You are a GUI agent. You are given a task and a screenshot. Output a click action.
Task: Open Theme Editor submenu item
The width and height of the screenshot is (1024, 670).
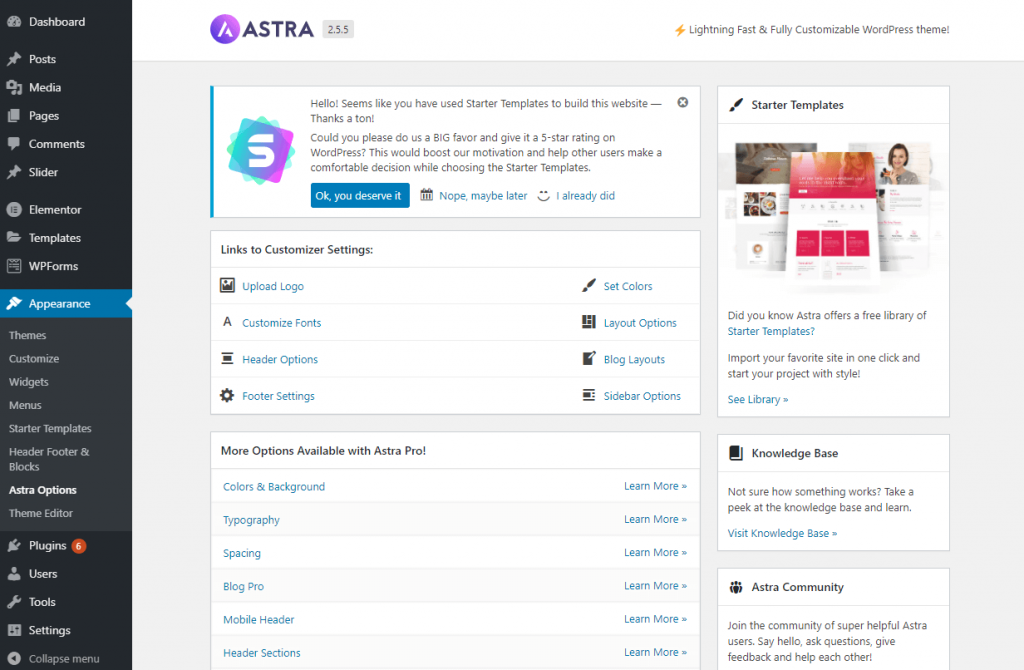click(x=40, y=513)
